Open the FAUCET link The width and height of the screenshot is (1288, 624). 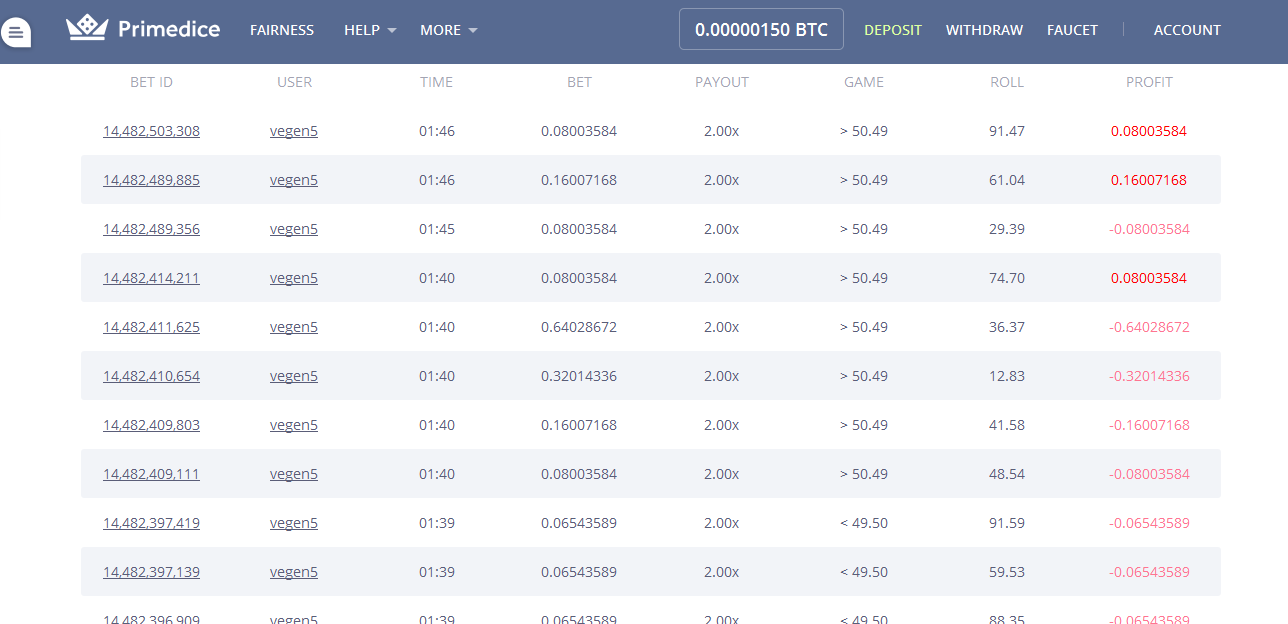coord(1072,30)
